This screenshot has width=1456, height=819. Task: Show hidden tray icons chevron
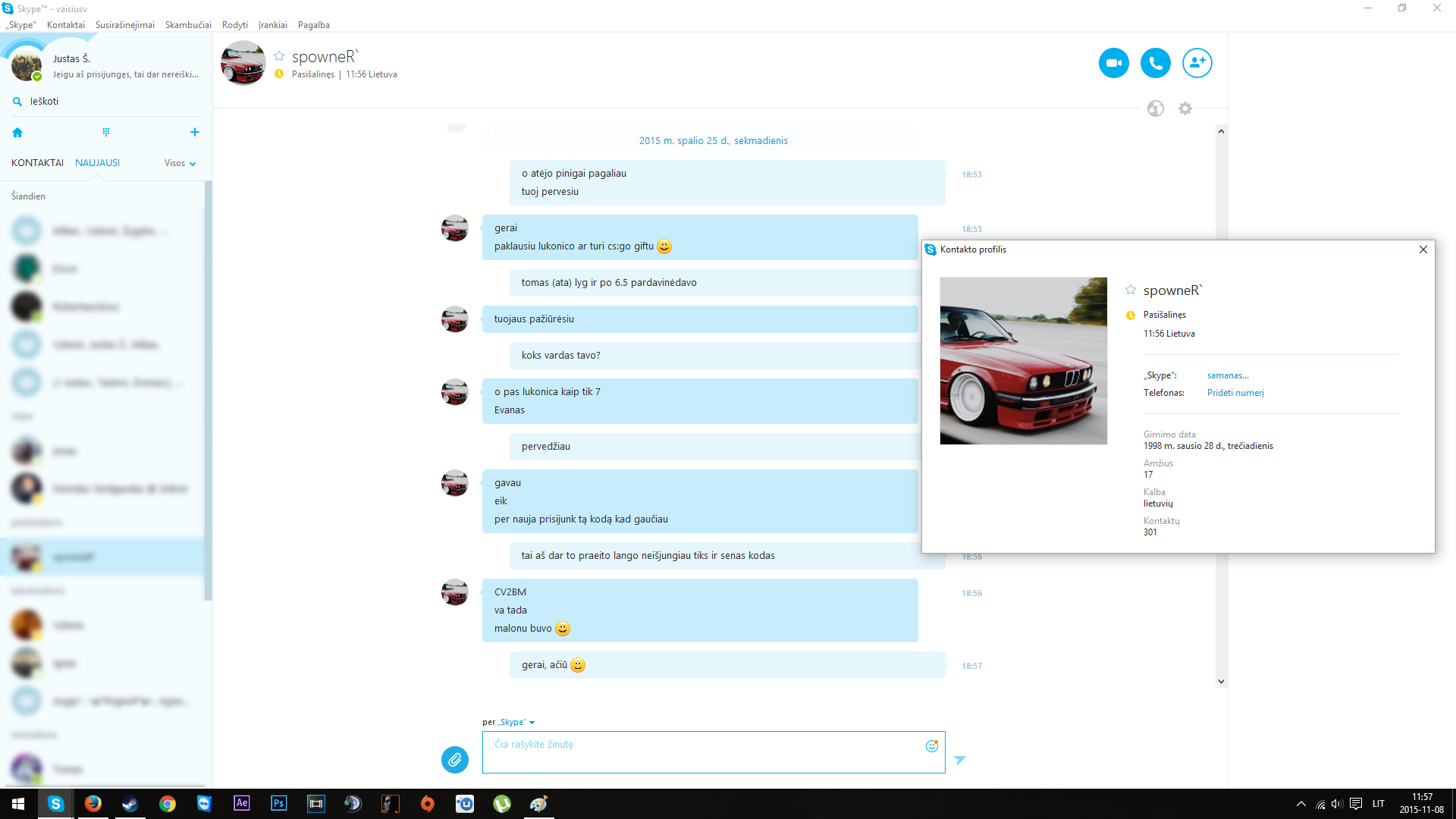click(x=1301, y=804)
